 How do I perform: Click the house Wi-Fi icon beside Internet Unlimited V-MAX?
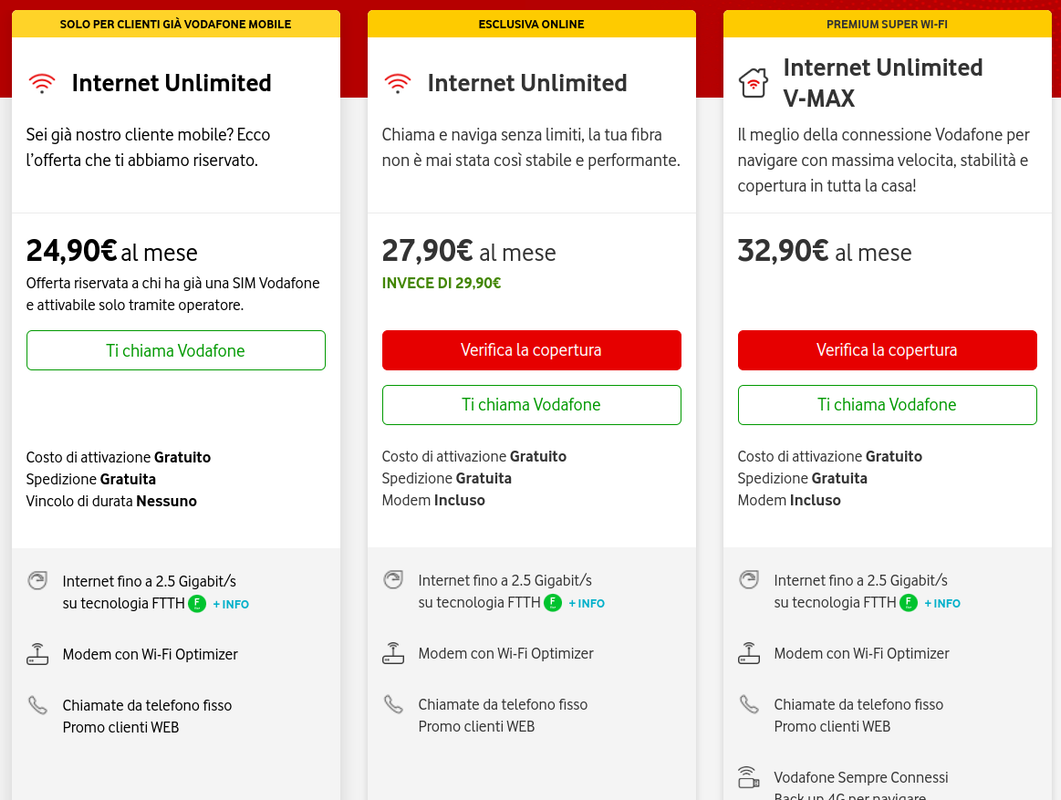point(754,83)
